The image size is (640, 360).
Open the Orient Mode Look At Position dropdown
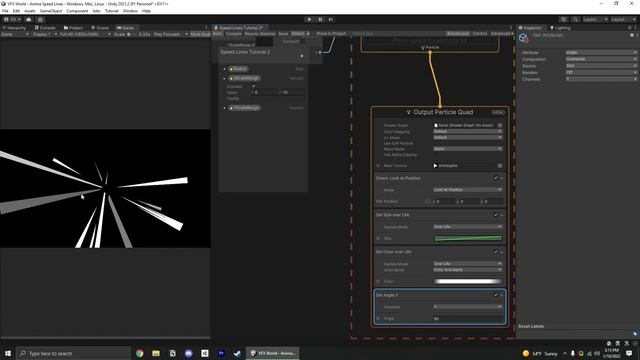pos(468,190)
